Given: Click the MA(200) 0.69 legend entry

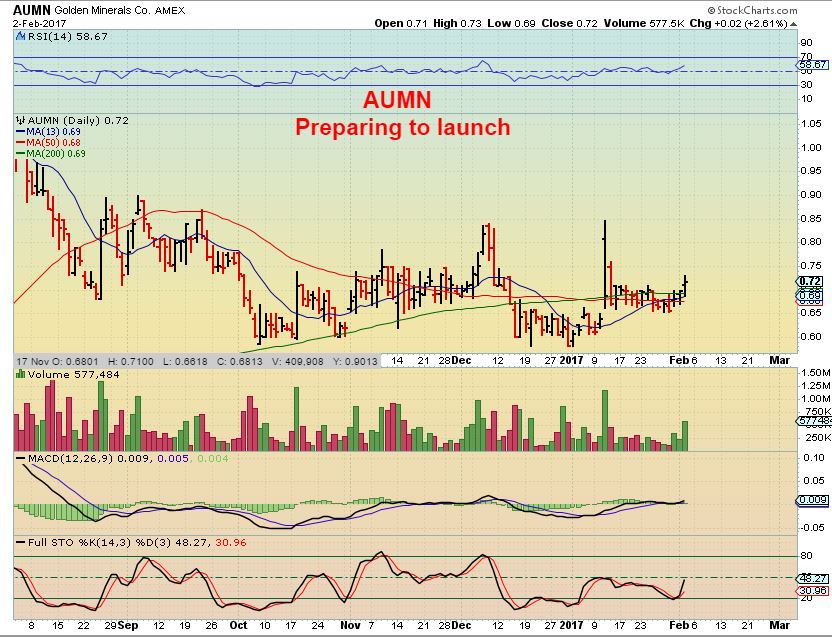Looking at the screenshot, I should pos(51,153).
